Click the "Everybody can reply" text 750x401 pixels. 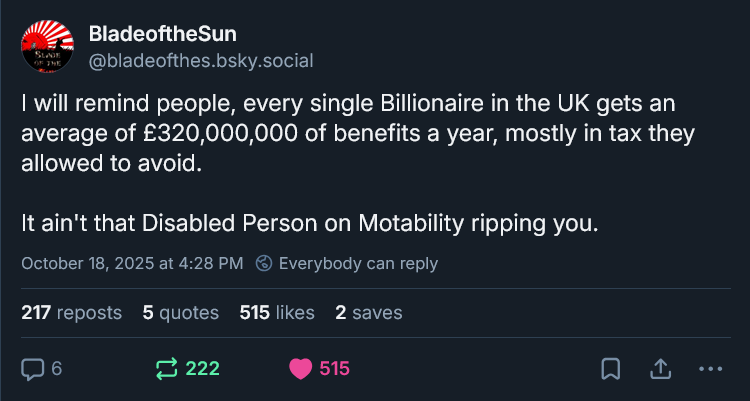click(x=358, y=264)
